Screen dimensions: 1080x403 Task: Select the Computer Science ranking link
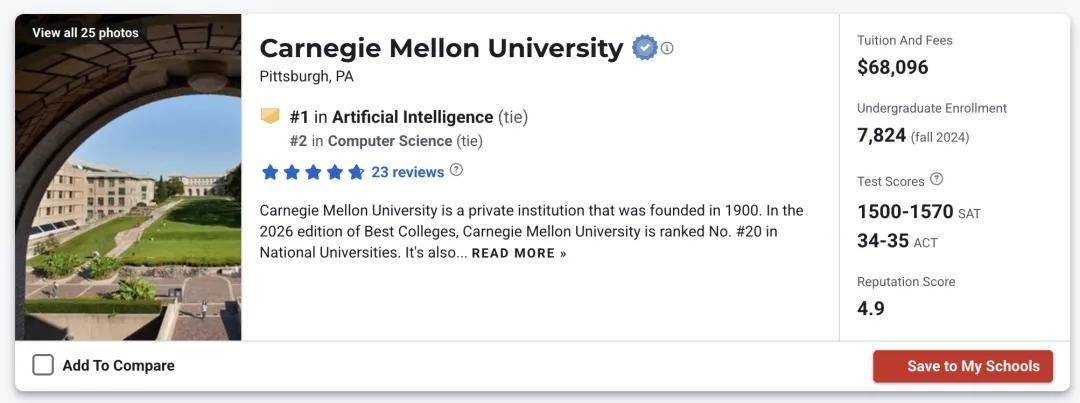coord(390,141)
